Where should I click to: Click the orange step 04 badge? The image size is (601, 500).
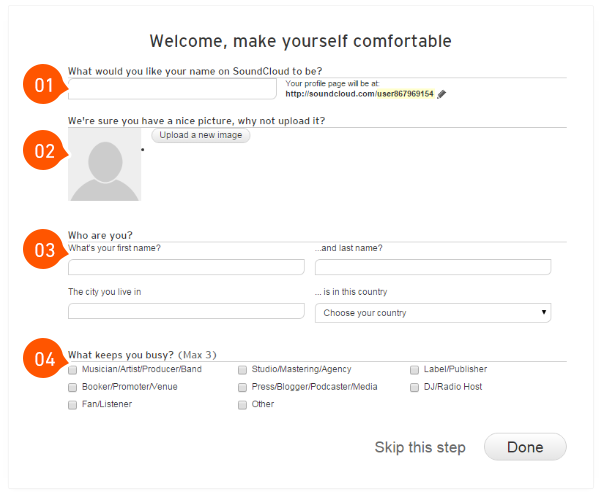click(x=43, y=359)
